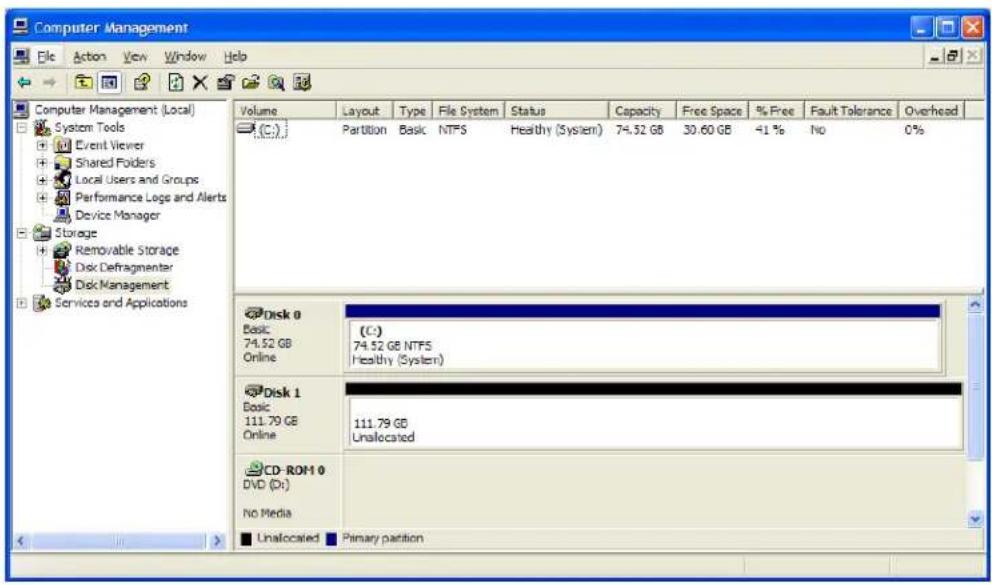
Task: Click the Computer Management MMC icon in menu bar
Action: coord(22,56)
